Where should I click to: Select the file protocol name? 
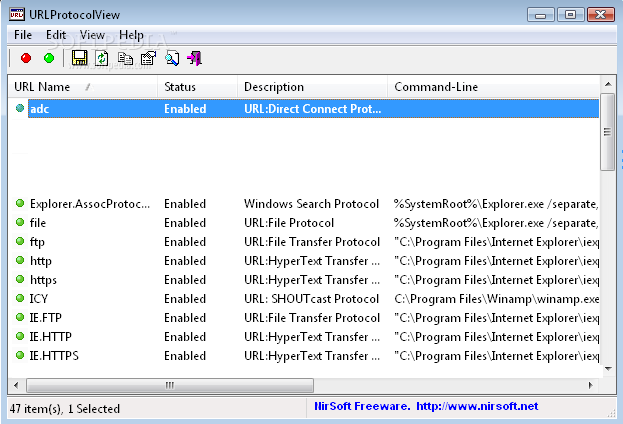click(38, 223)
